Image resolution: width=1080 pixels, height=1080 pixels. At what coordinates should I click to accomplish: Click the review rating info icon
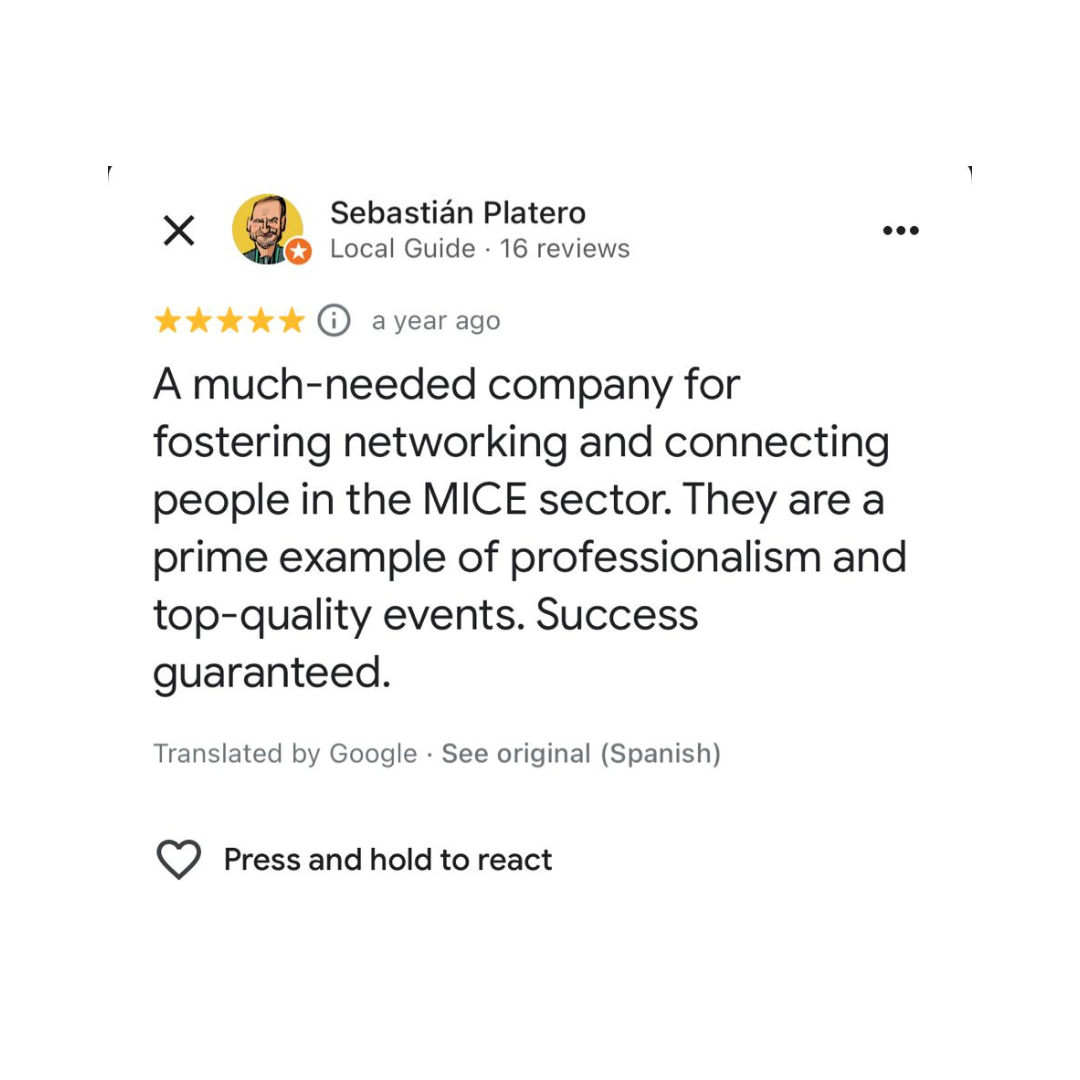point(334,321)
